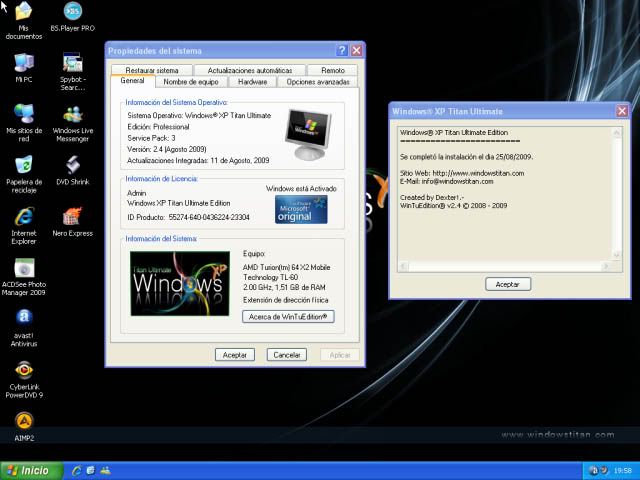640x480 pixels.
Task: Open the Hardware tab
Action: [x=252, y=82]
